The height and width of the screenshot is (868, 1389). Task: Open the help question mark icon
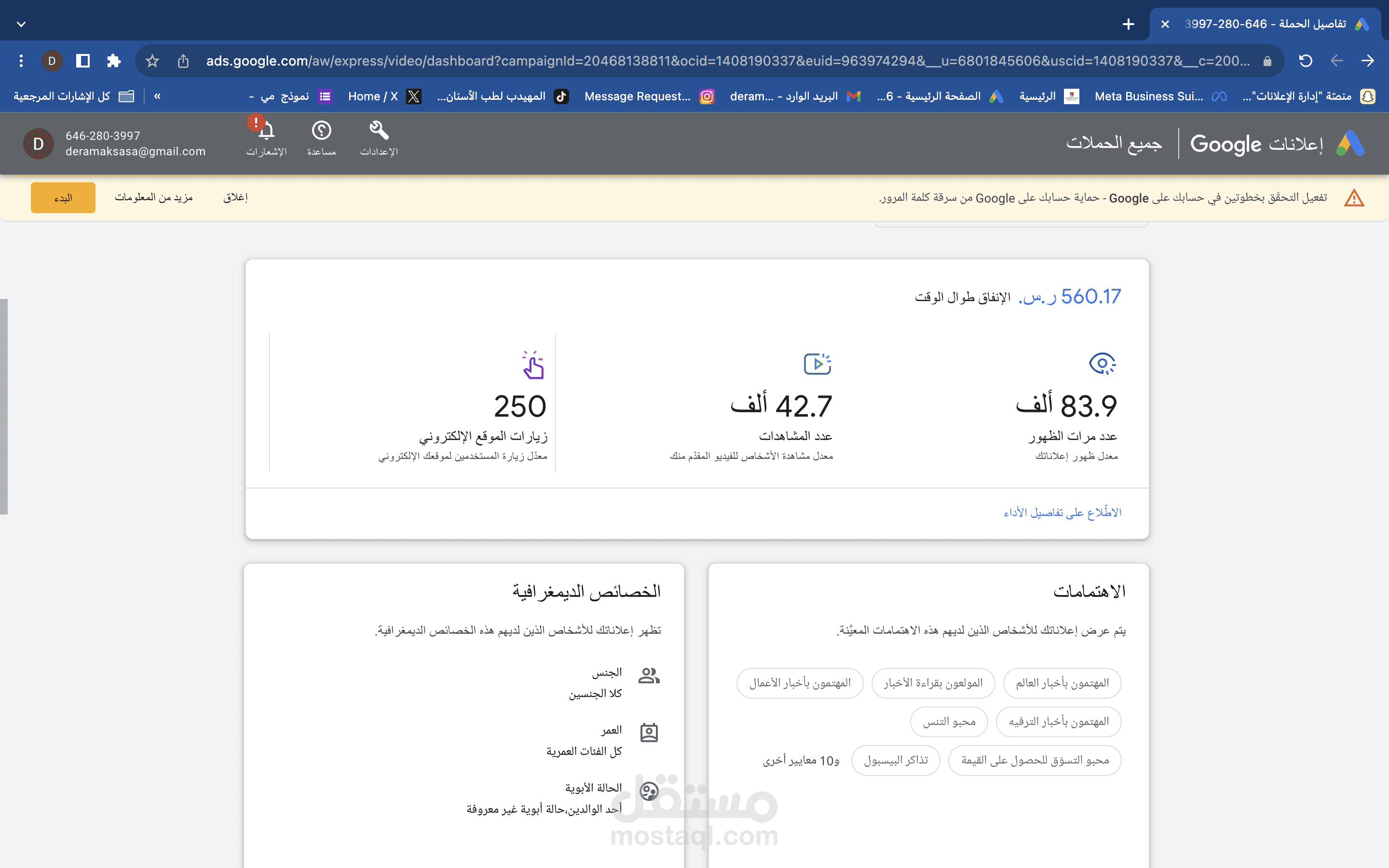pyautogui.click(x=321, y=130)
